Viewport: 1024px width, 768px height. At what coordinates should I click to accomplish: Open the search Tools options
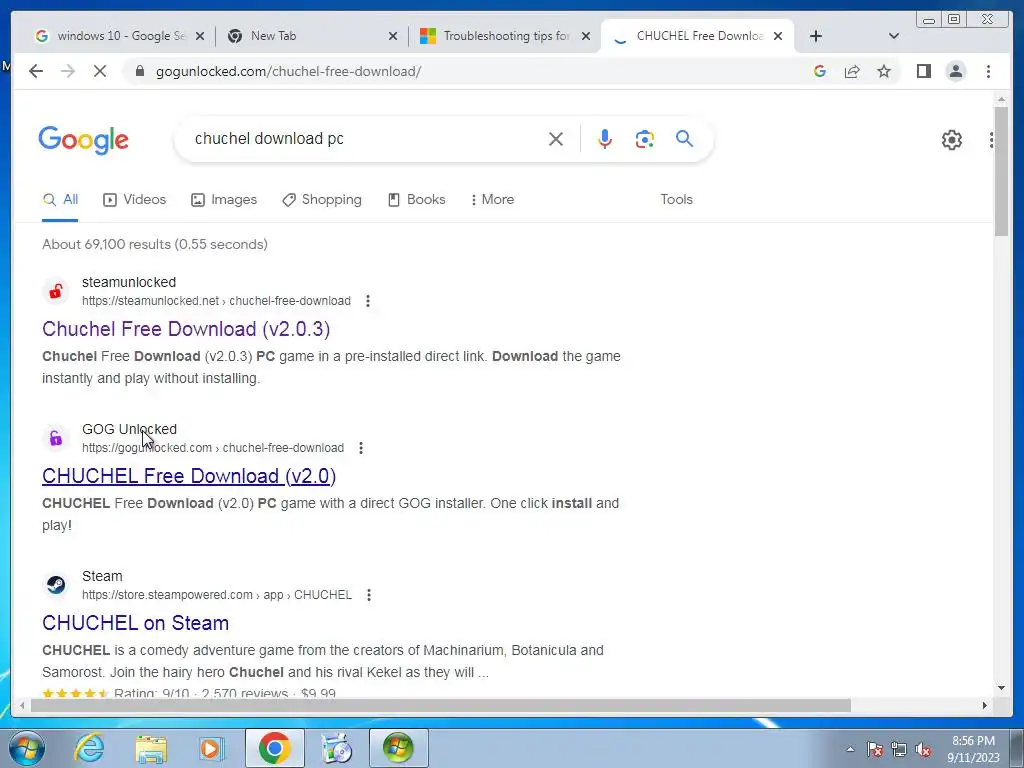[676, 199]
